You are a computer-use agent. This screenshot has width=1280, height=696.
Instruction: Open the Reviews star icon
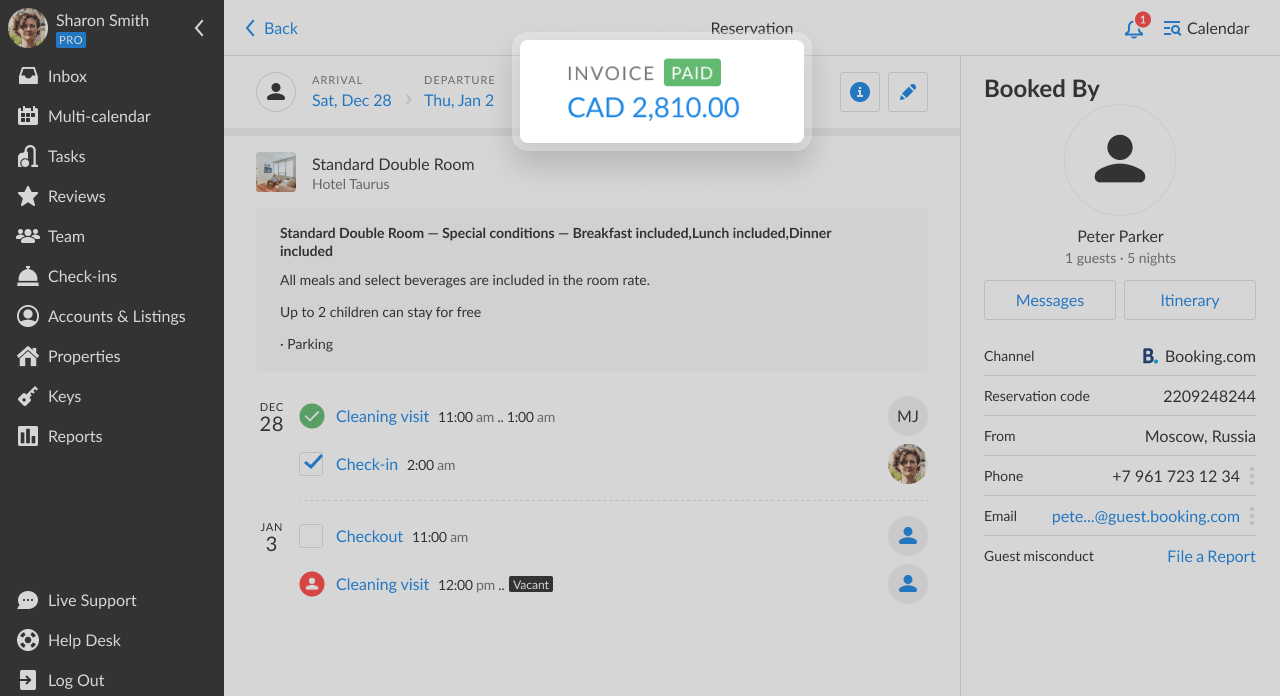click(28, 196)
